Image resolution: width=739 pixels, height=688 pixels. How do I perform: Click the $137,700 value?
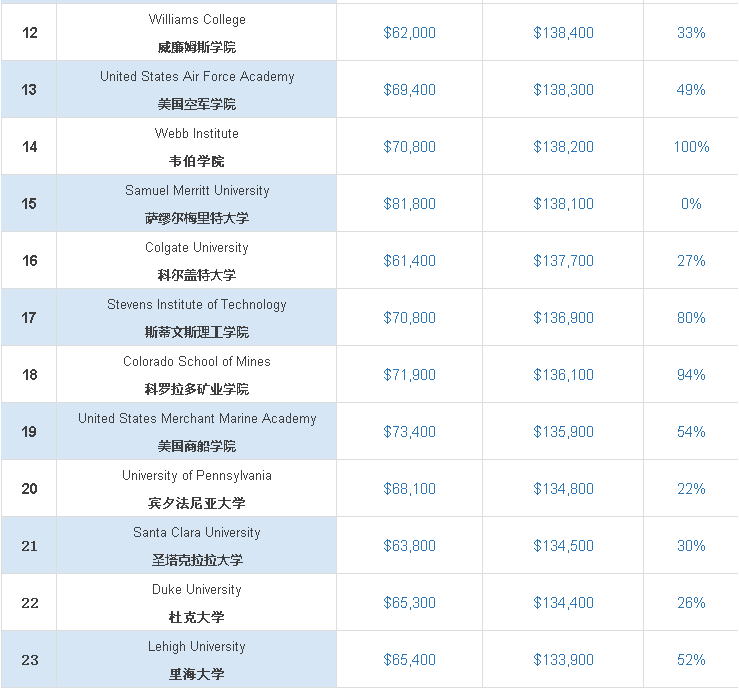click(x=563, y=261)
